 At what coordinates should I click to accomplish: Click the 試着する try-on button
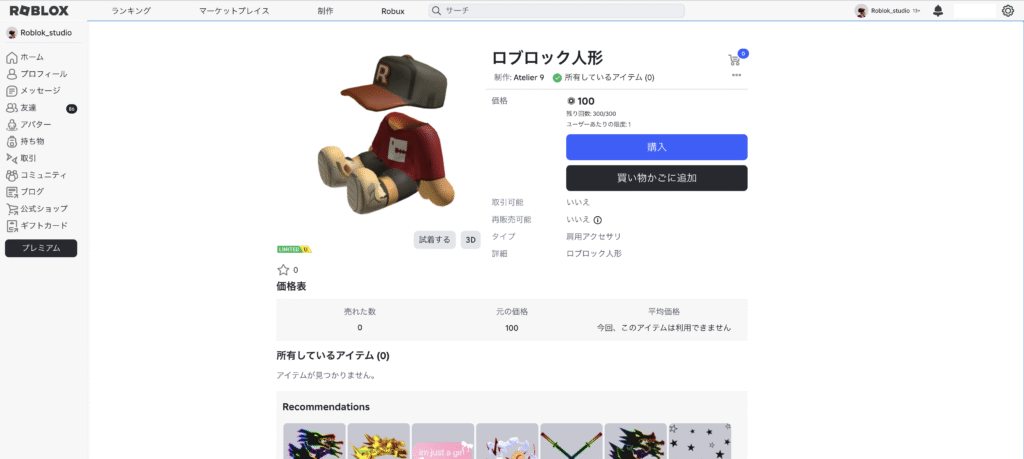[x=434, y=240]
